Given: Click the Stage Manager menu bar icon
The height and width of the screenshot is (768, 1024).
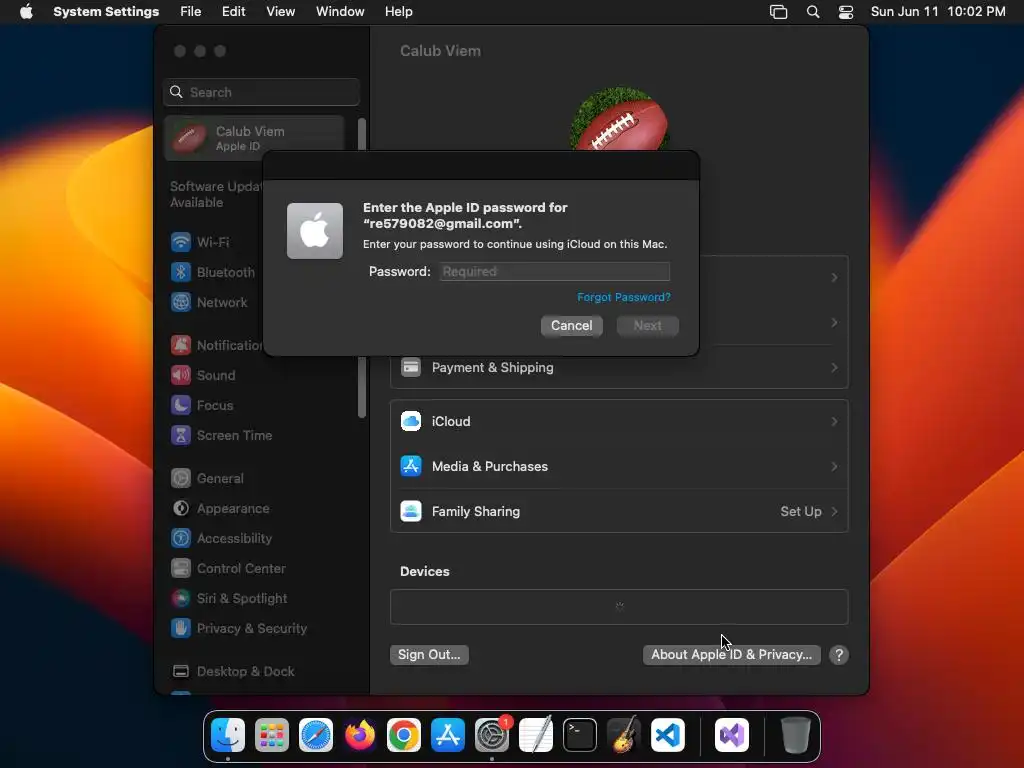Looking at the screenshot, I should pyautogui.click(x=778, y=12).
